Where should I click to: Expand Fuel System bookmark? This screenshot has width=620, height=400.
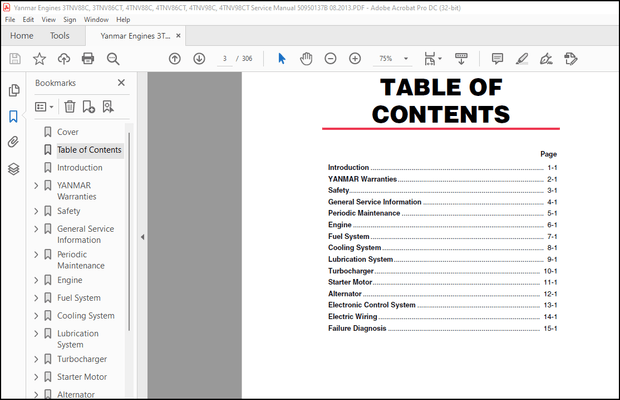36,298
